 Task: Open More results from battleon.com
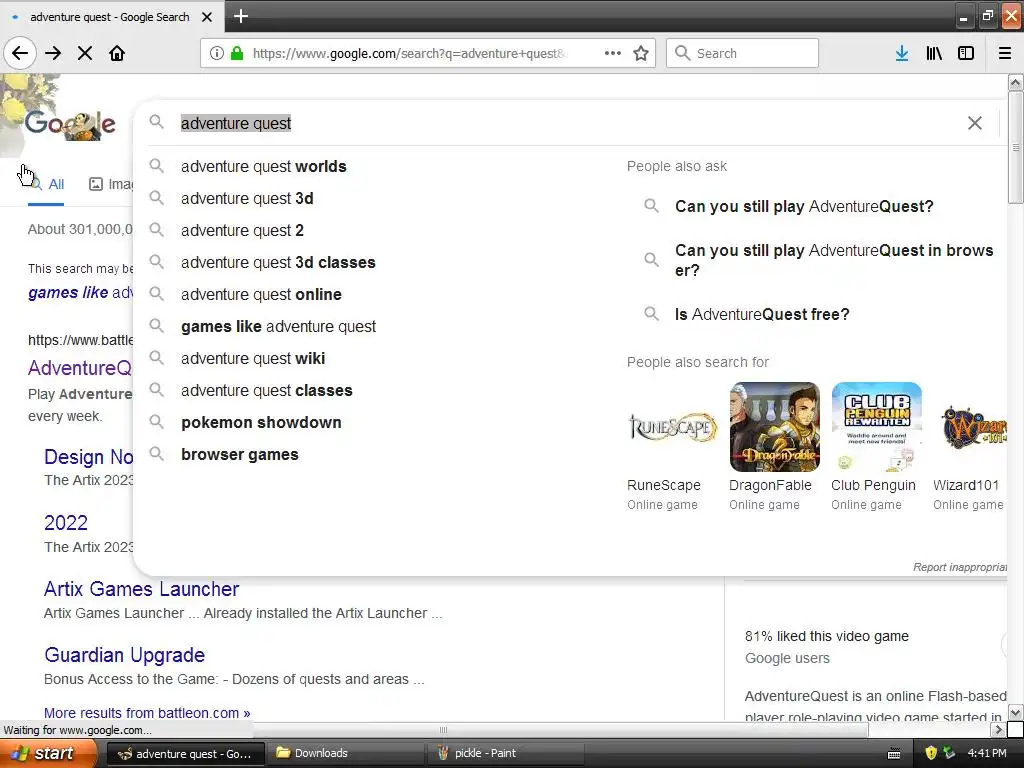(x=147, y=712)
